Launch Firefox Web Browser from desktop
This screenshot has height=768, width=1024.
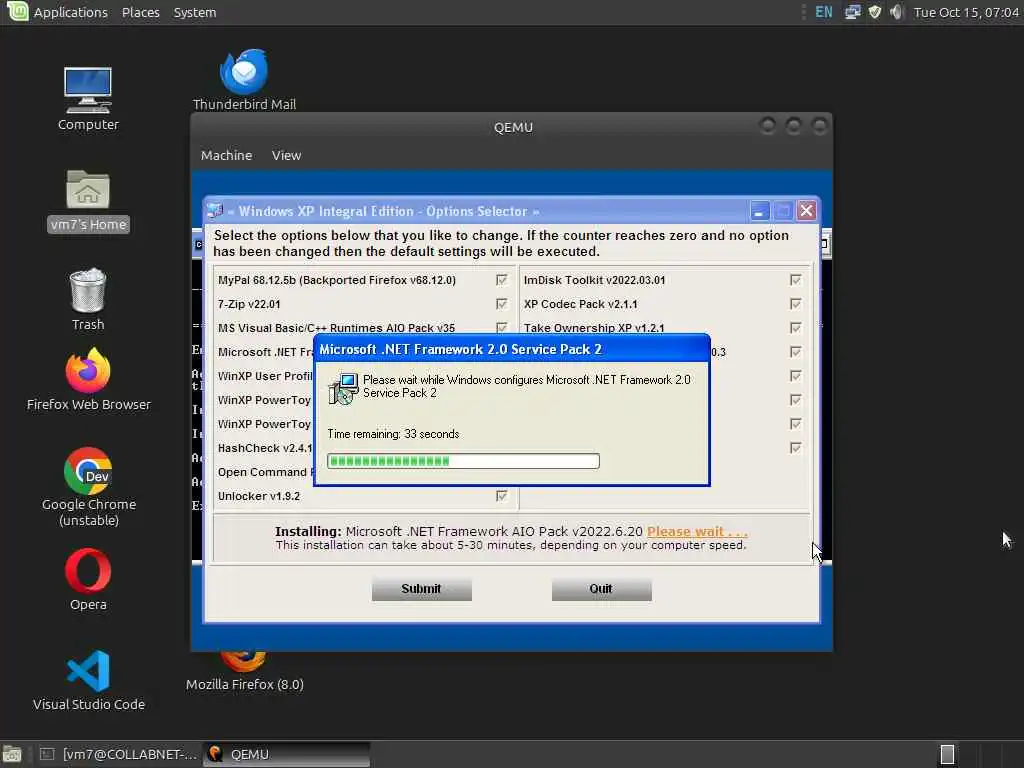pyautogui.click(x=88, y=379)
